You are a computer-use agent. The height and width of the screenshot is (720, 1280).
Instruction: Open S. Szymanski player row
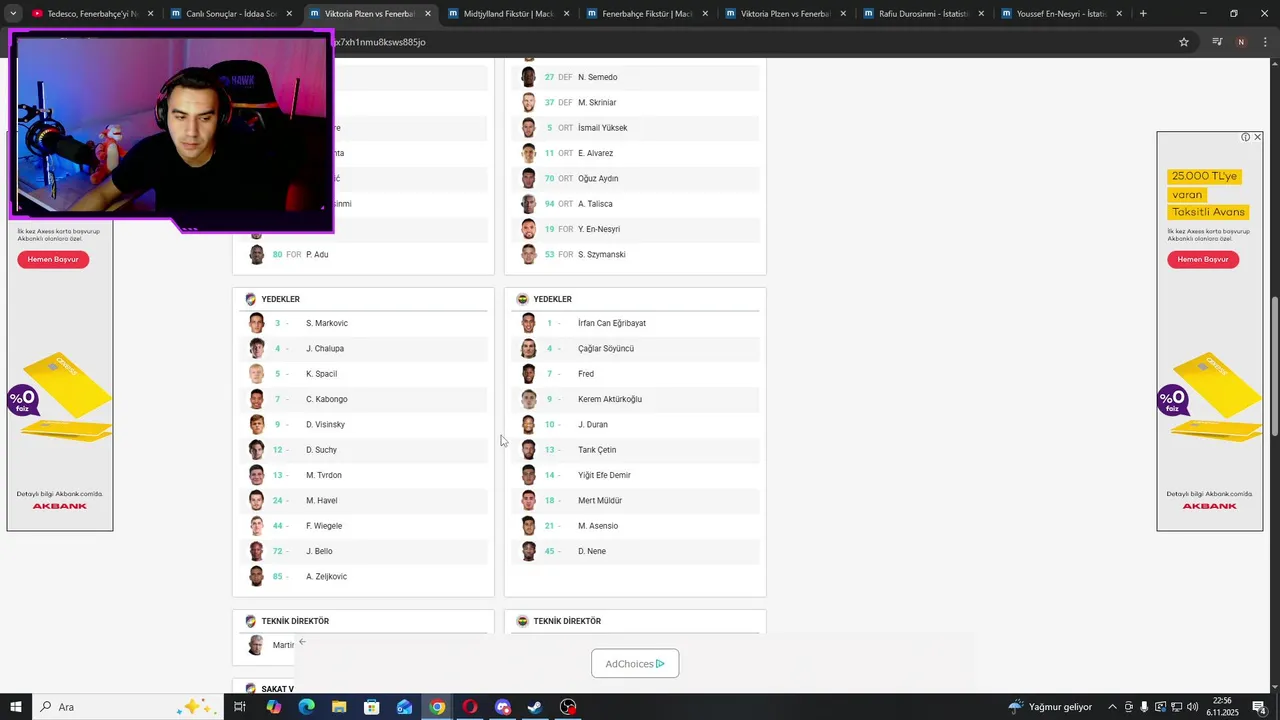coord(635,254)
